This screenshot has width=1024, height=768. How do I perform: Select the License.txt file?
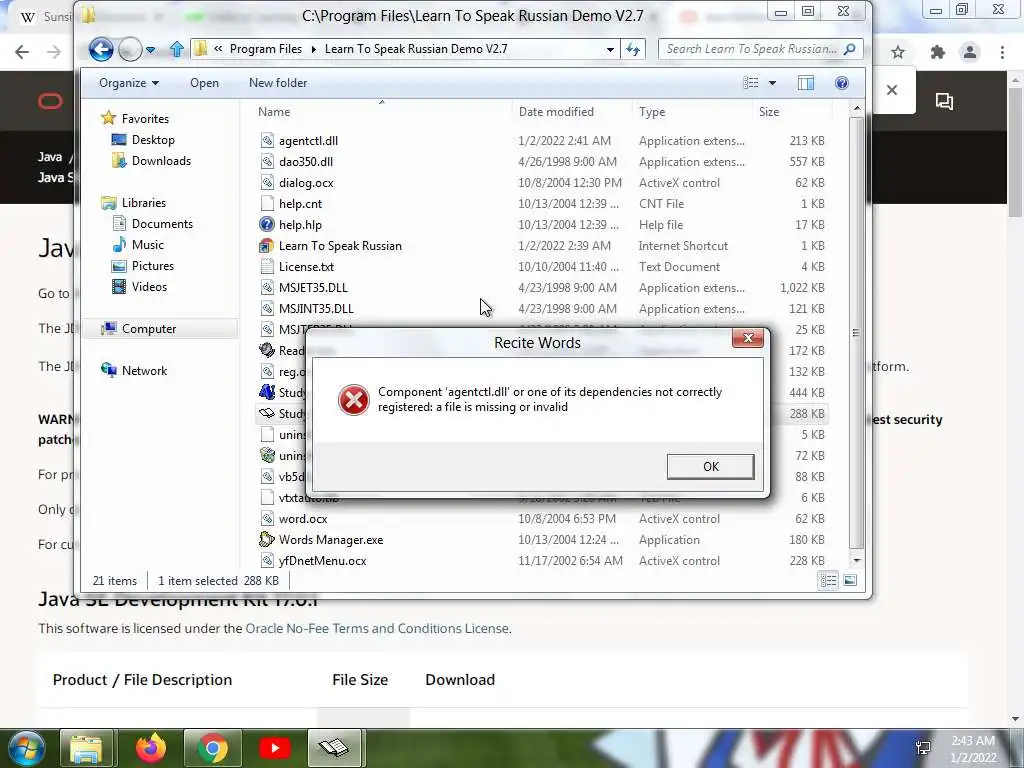click(306, 266)
